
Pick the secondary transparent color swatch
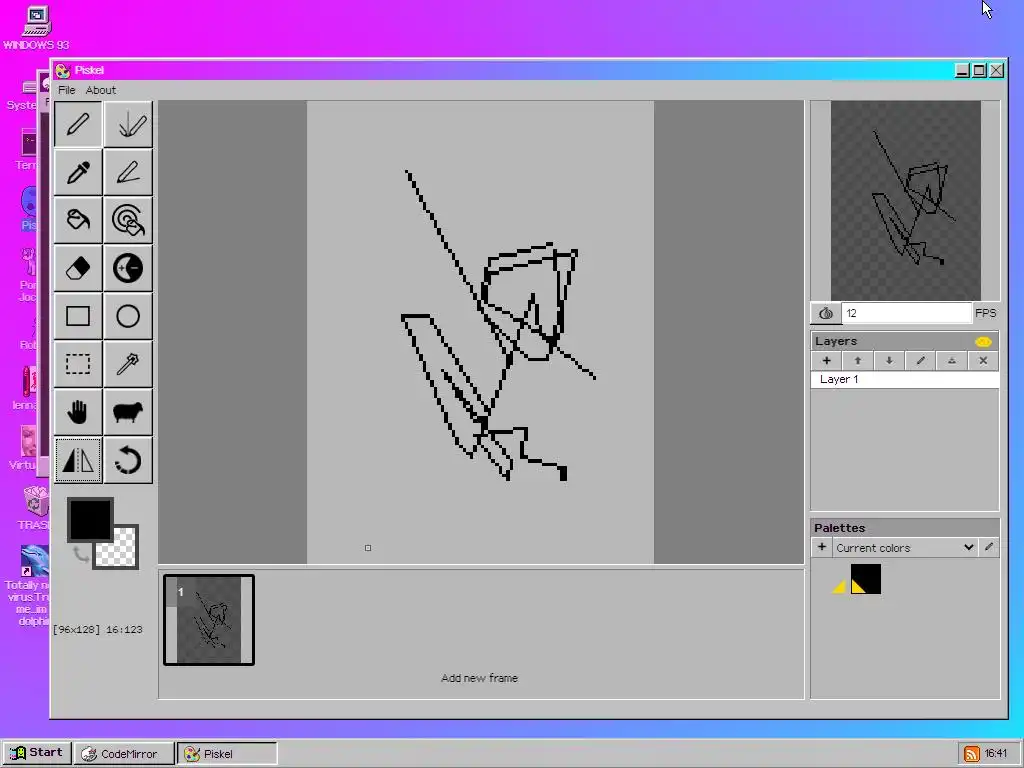pyautogui.click(x=125, y=554)
